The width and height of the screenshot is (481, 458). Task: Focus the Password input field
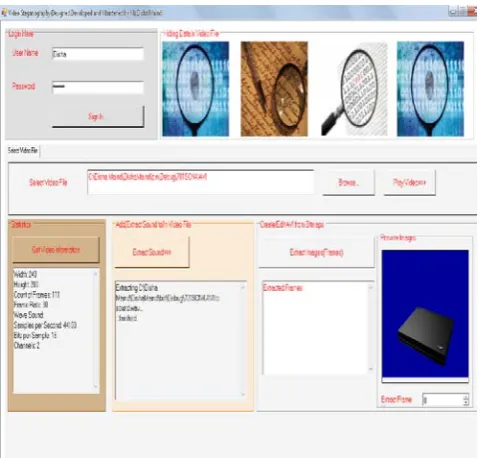[x=98, y=87]
